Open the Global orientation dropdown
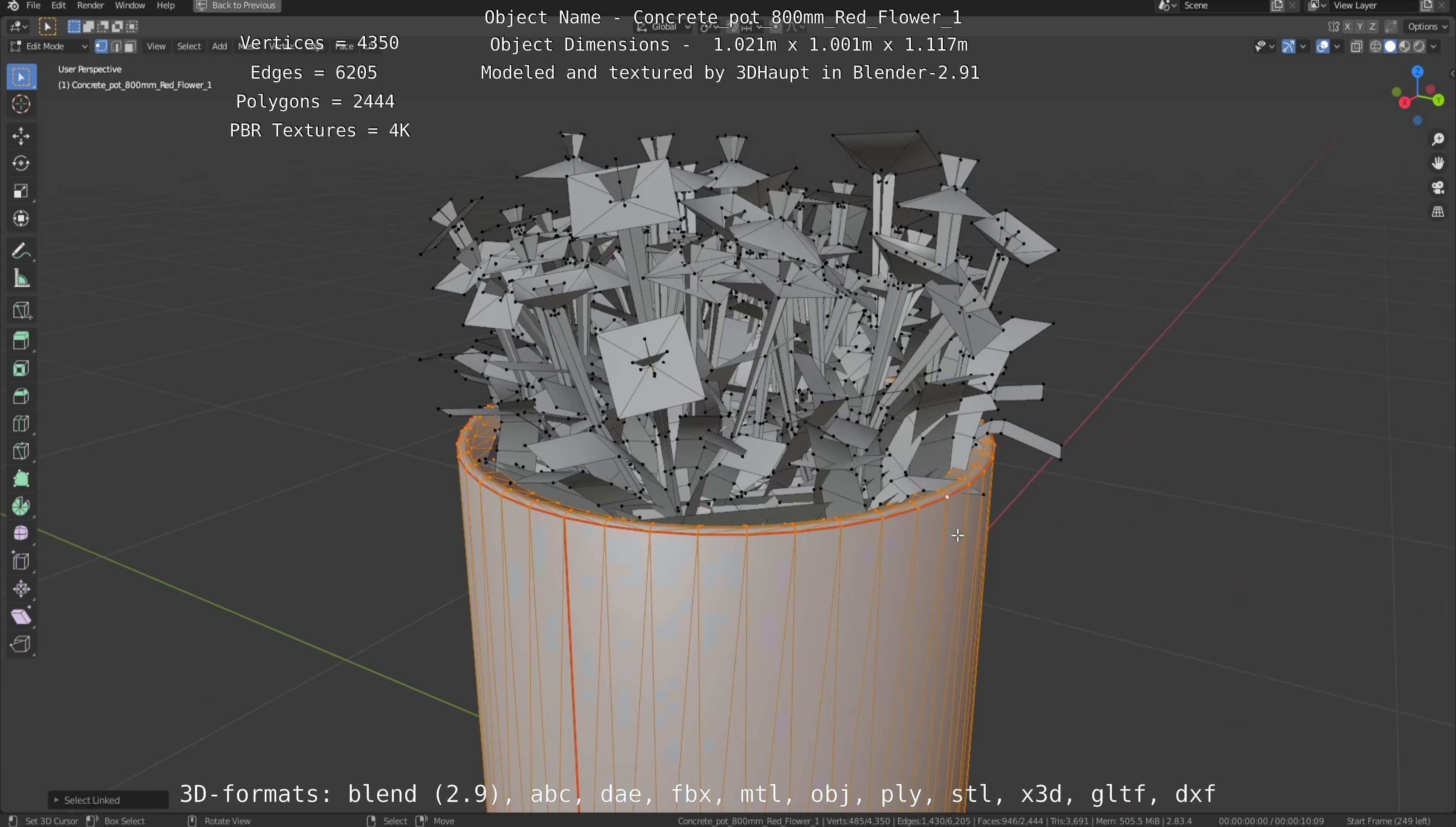Viewport: 1456px width, 827px height. pos(663,27)
